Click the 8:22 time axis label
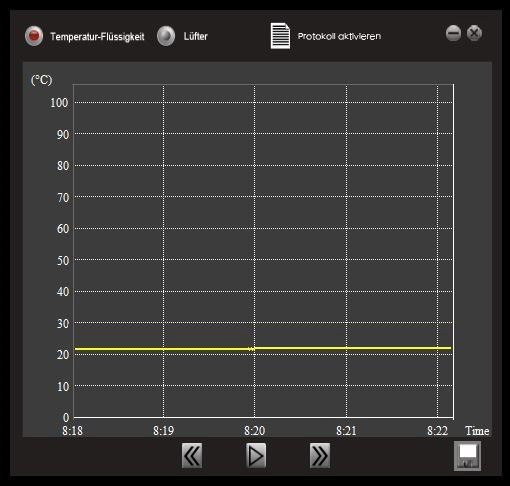This screenshot has height=486, width=510. [x=437, y=431]
